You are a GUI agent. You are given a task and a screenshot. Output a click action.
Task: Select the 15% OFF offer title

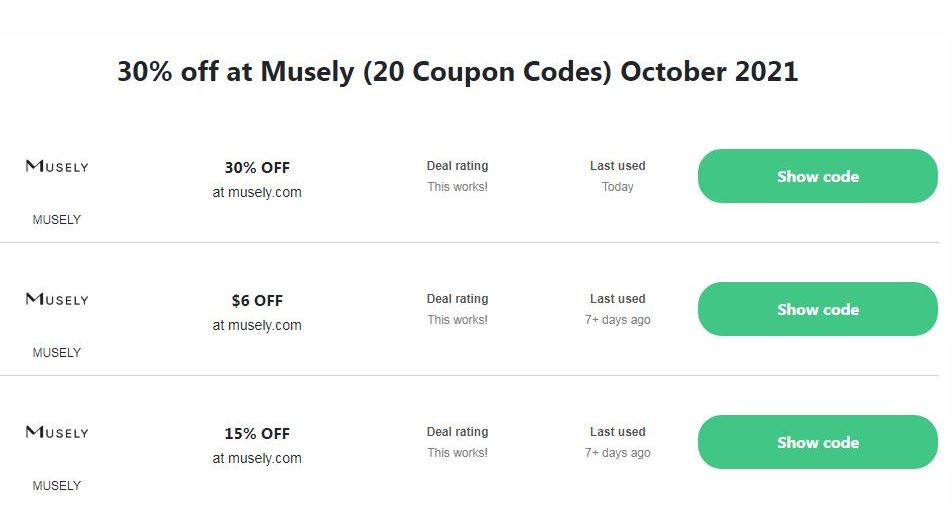tap(257, 434)
